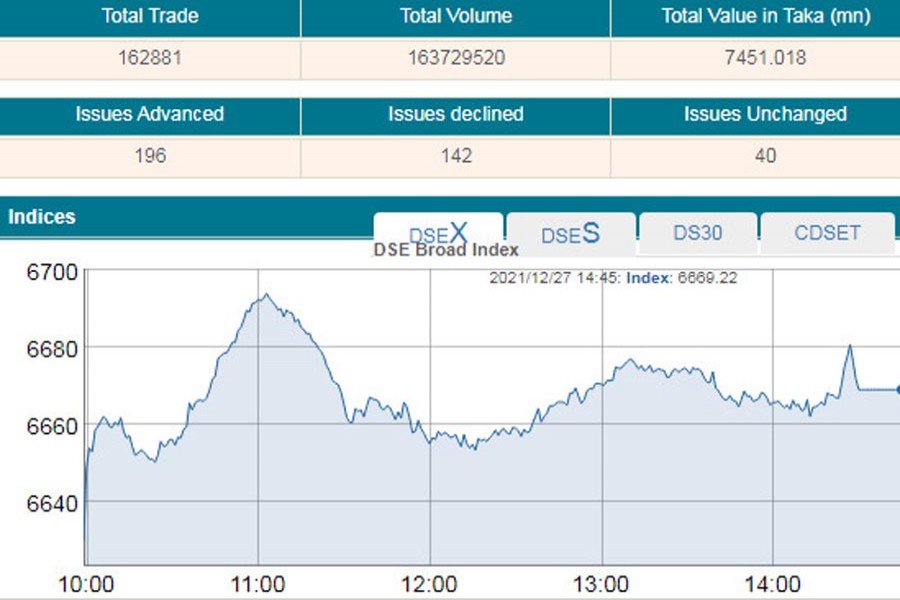Click the 13:00 label on time axis

click(x=602, y=583)
